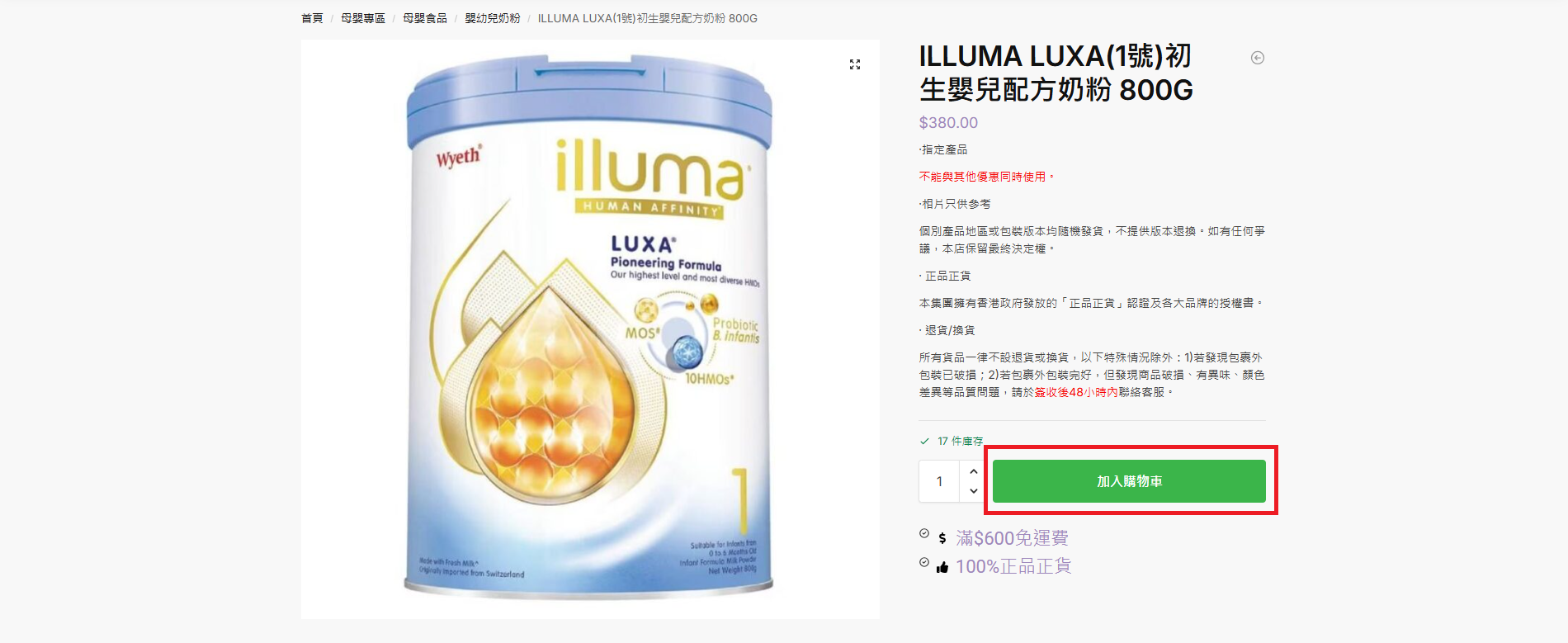Image resolution: width=1568 pixels, height=643 pixels.
Task: Focus the quantity input showing 1
Action: point(939,481)
